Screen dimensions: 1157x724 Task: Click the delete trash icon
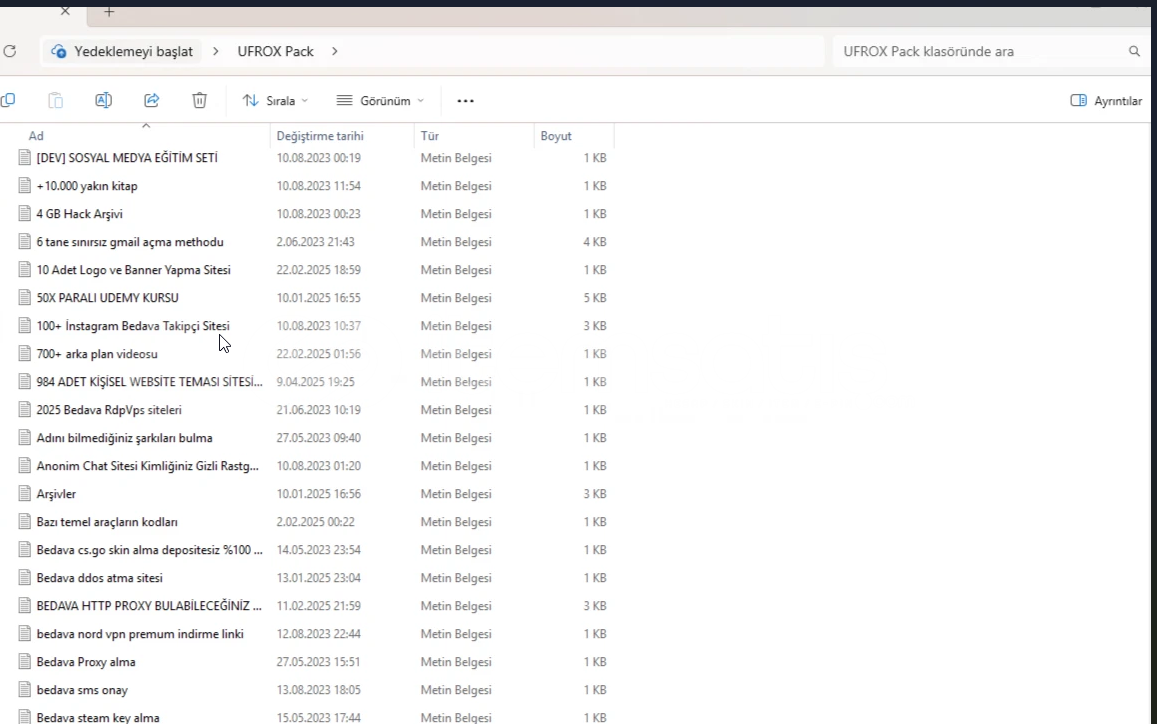point(200,100)
